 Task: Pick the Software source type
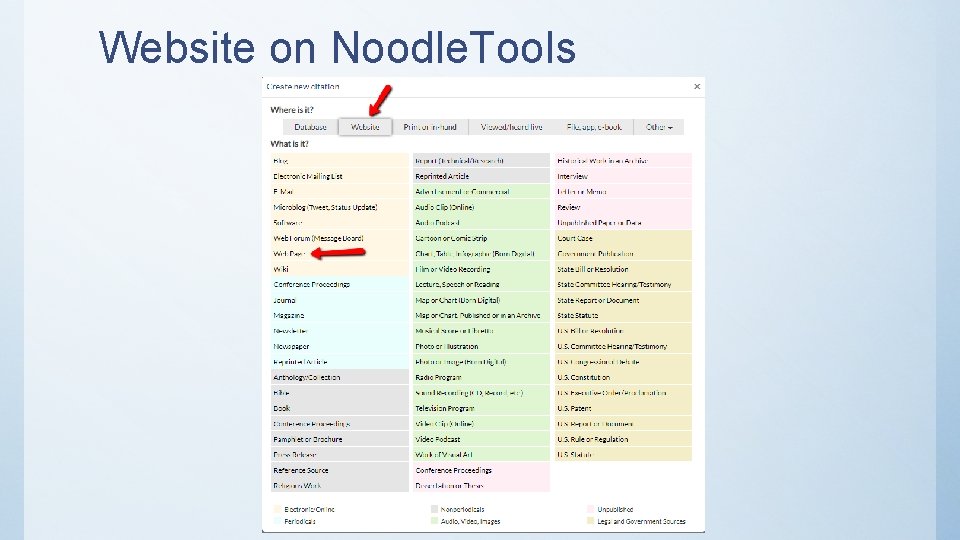pos(340,223)
